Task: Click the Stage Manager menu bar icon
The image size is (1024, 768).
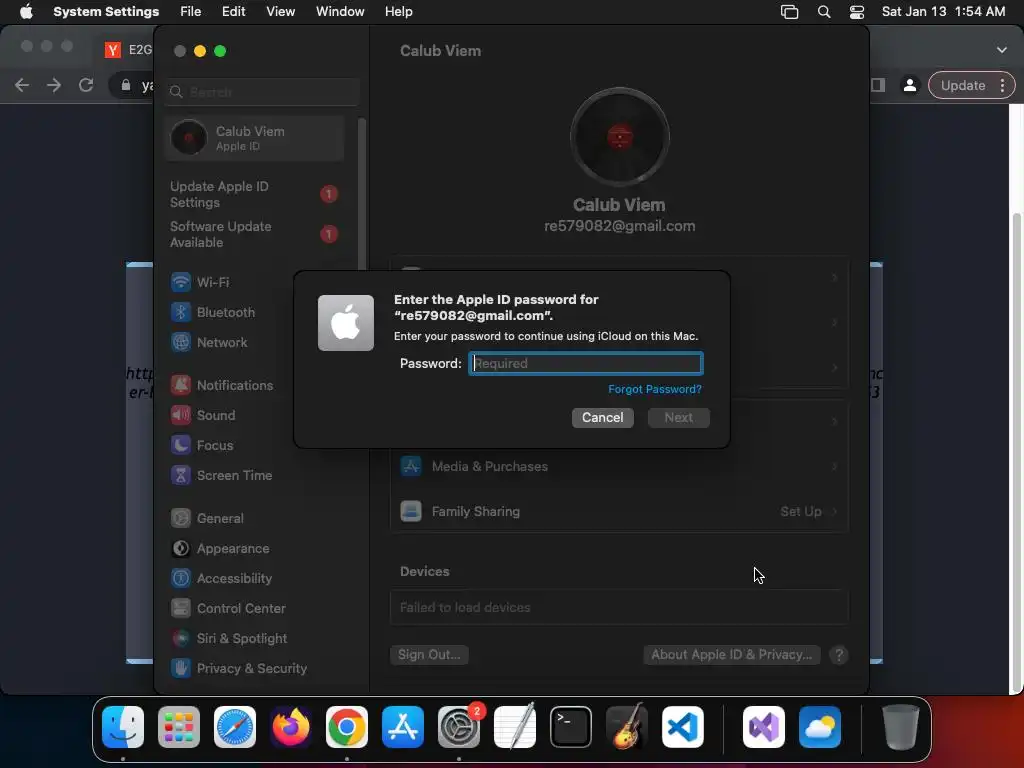Action: (x=790, y=12)
